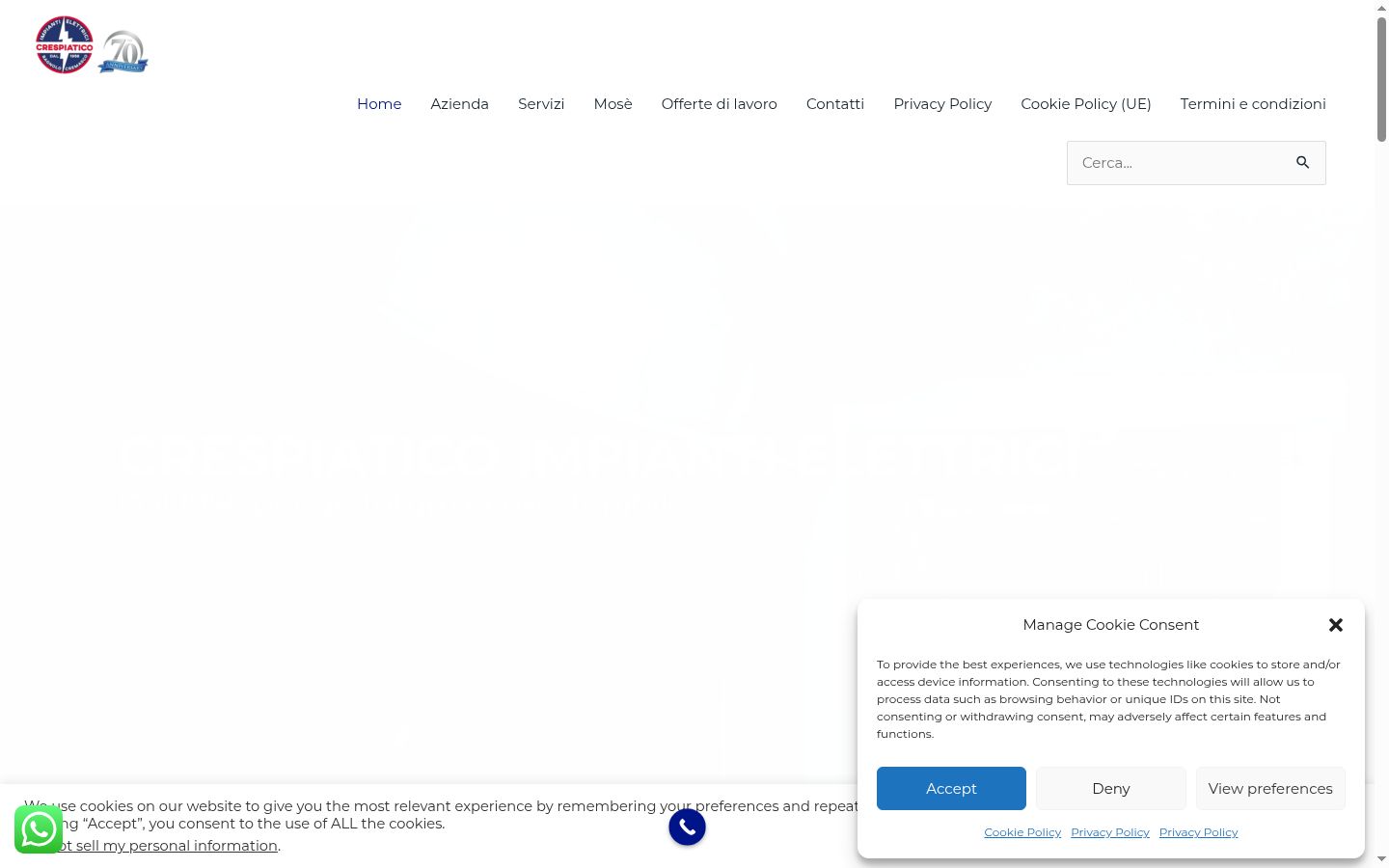
Task: Go to the Azienda page
Action: (459, 103)
